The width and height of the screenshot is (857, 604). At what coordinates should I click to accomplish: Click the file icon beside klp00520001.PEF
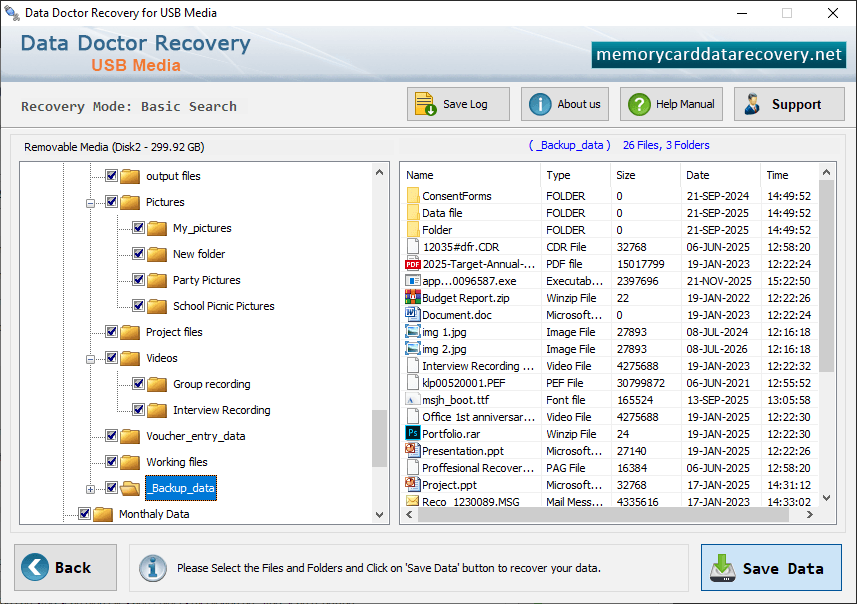pos(413,382)
